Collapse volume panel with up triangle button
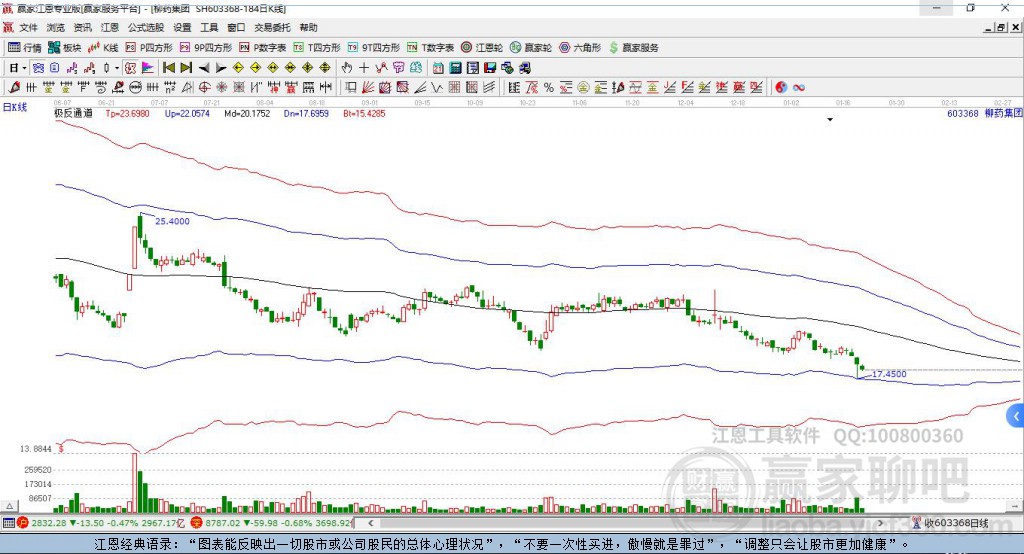This screenshot has width=1024, height=554. pos(9,506)
